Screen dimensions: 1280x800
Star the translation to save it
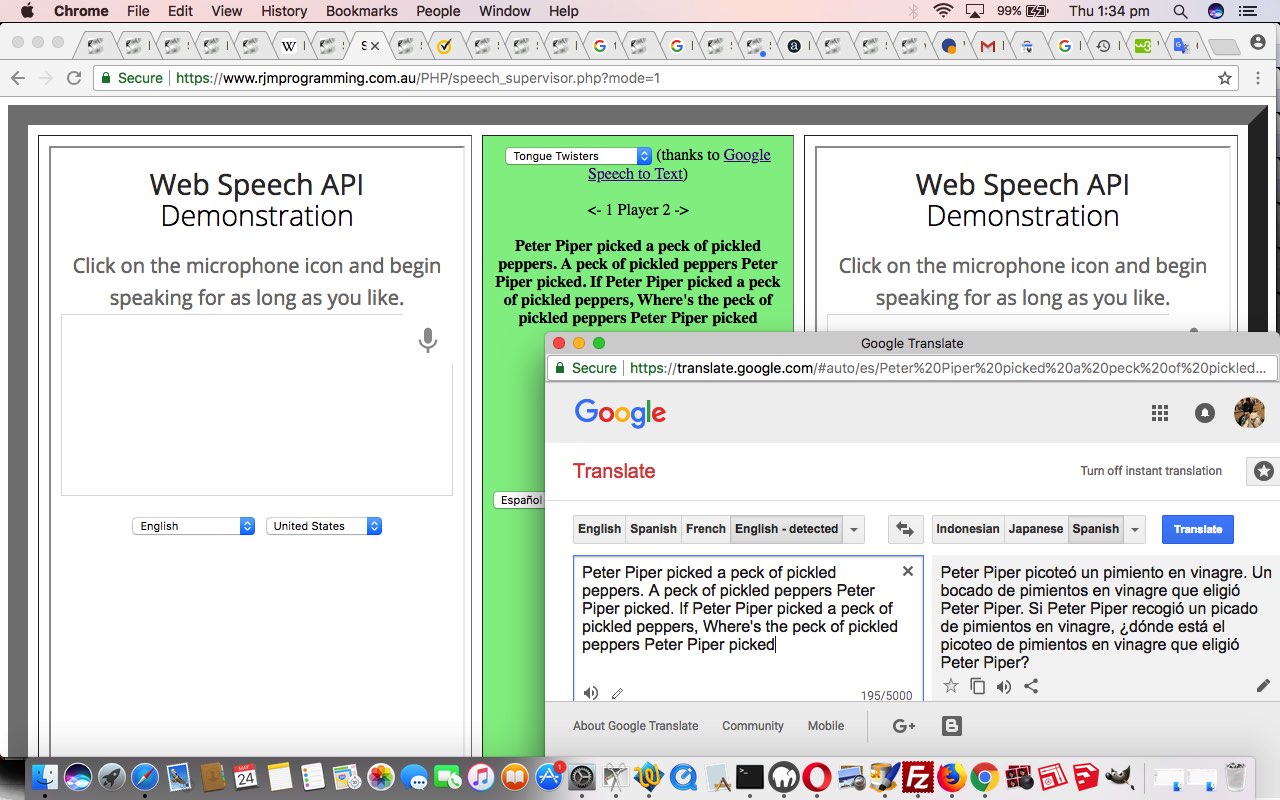click(x=950, y=686)
